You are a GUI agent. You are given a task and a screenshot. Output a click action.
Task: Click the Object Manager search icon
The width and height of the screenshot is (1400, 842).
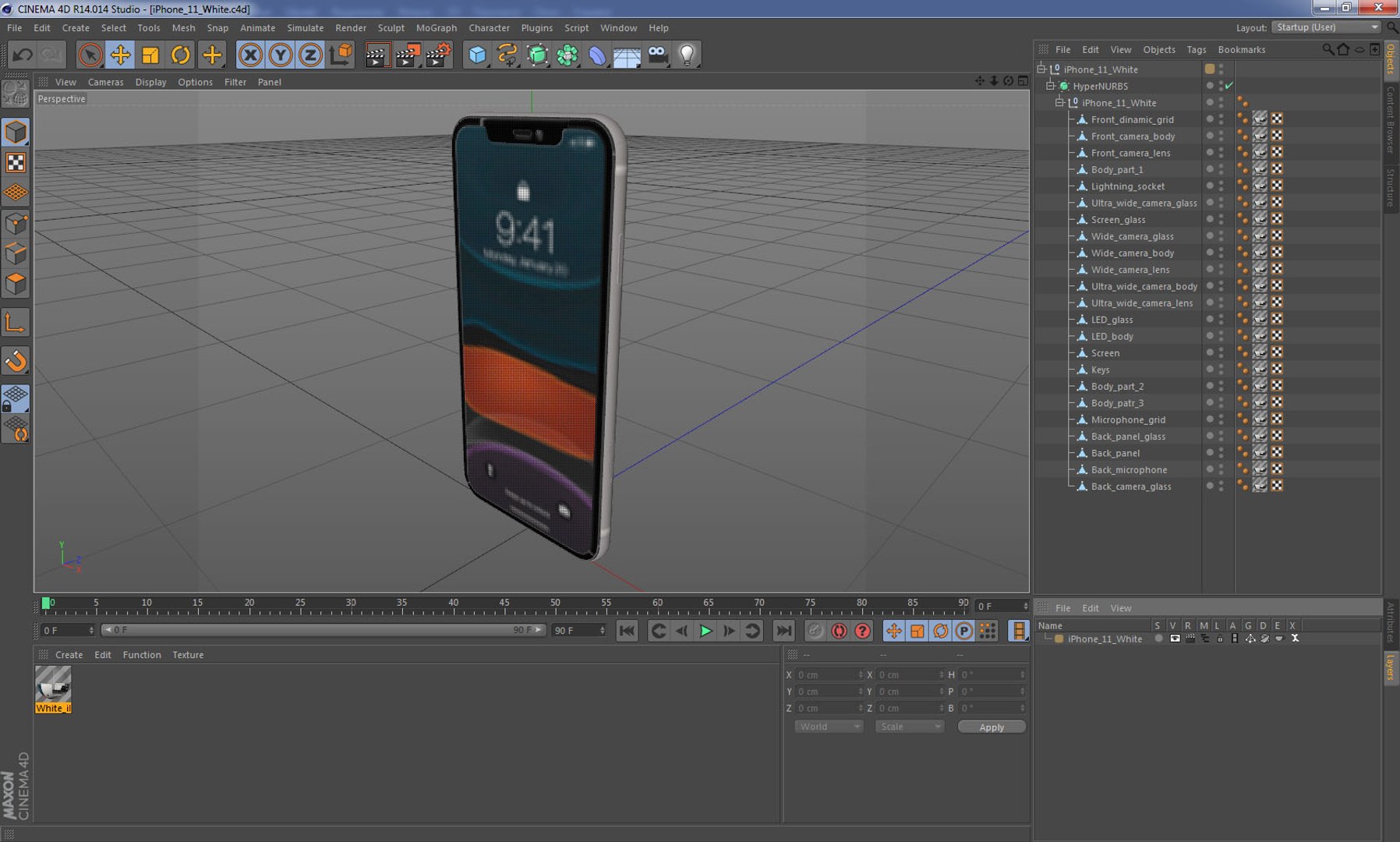[1328, 49]
